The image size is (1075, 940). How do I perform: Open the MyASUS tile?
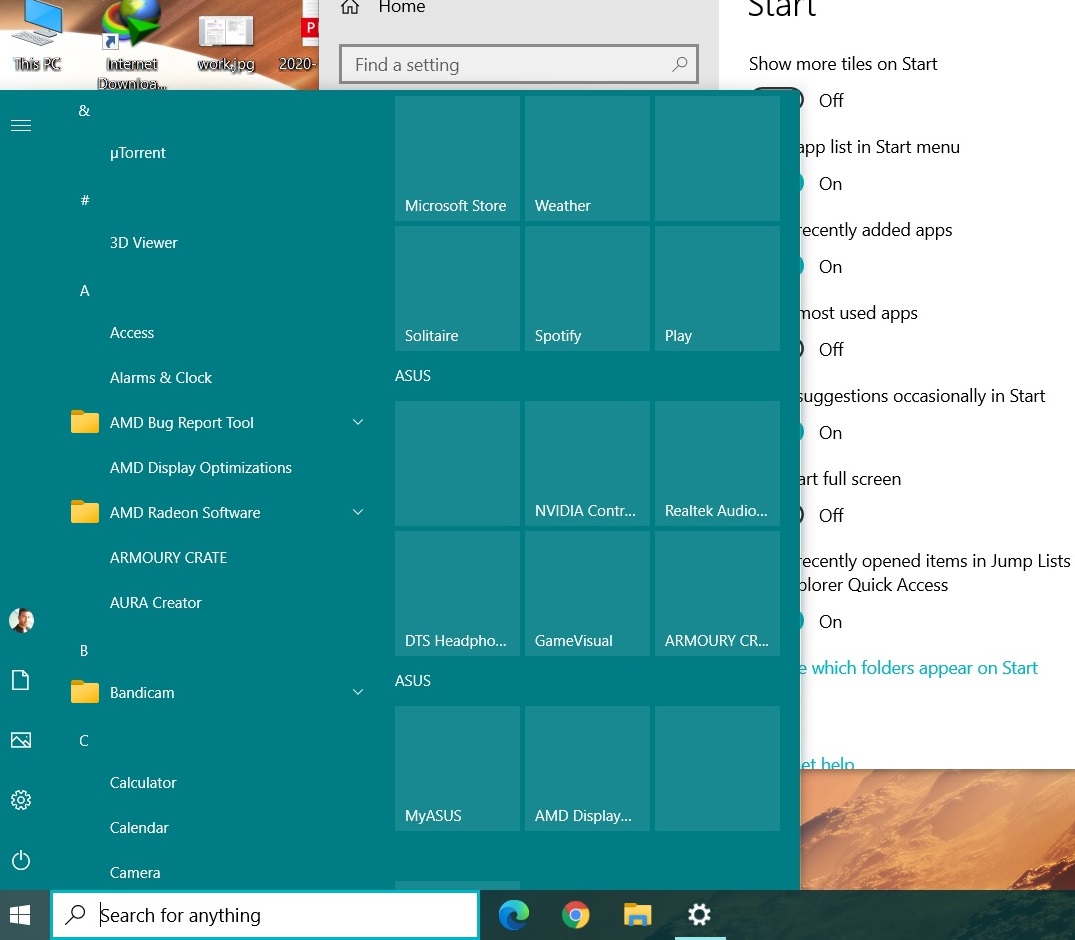(x=457, y=769)
